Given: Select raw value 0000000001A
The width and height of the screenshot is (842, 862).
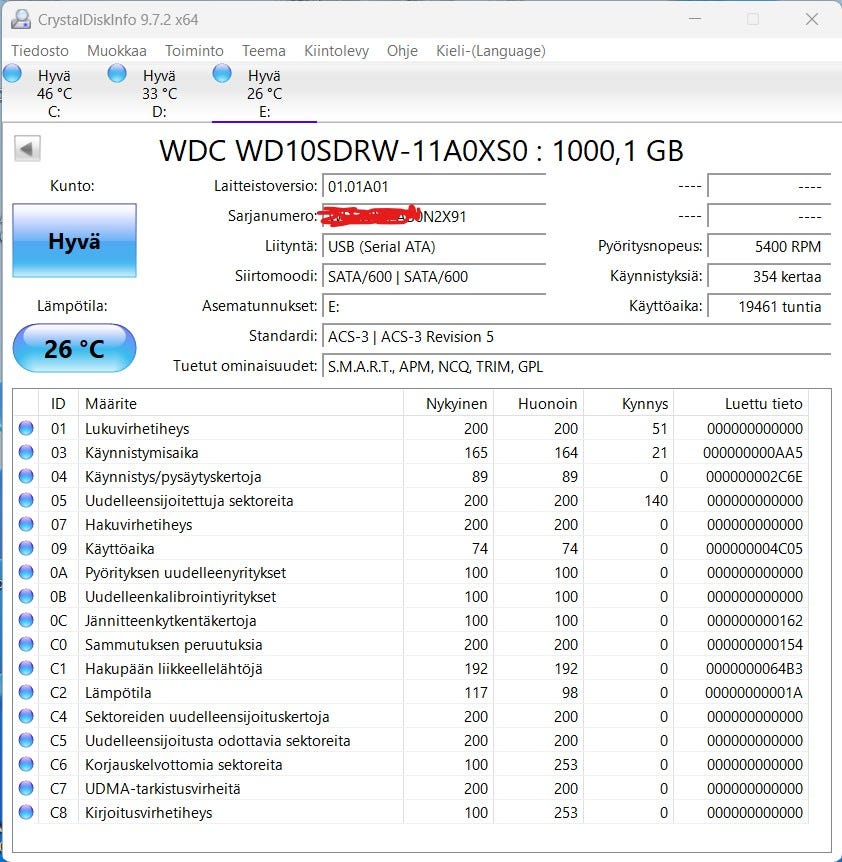Looking at the screenshot, I should (754, 693).
